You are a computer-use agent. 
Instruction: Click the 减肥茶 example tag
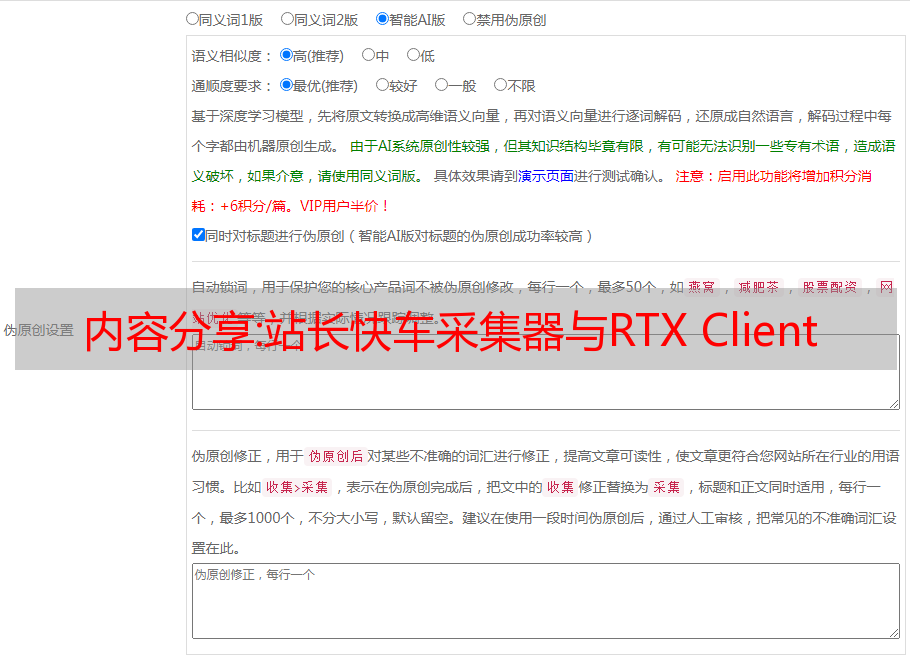(x=759, y=287)
